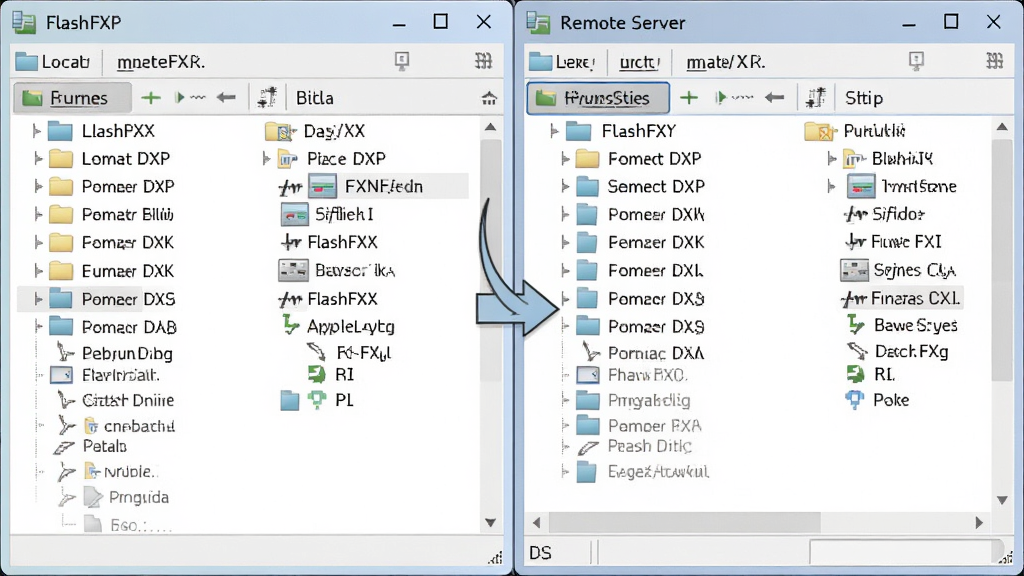Click the sort icon beside "Bitla"
The image size is (1024, 576).
click(x=267, y=97)
